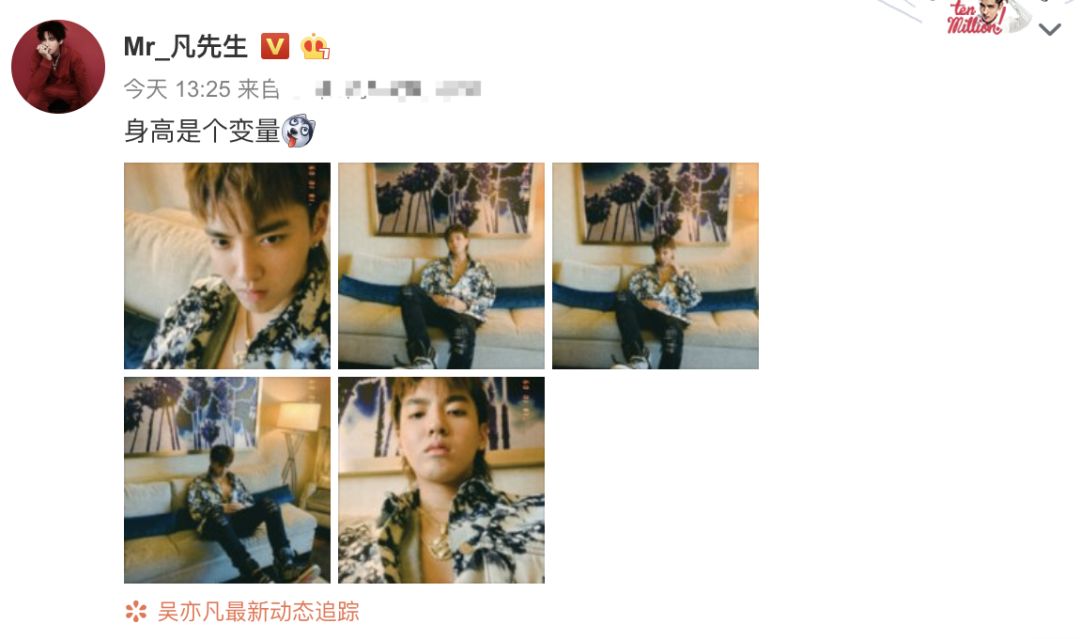
Task: Open the second photo sitting on sofa
Action: [442, 266]
